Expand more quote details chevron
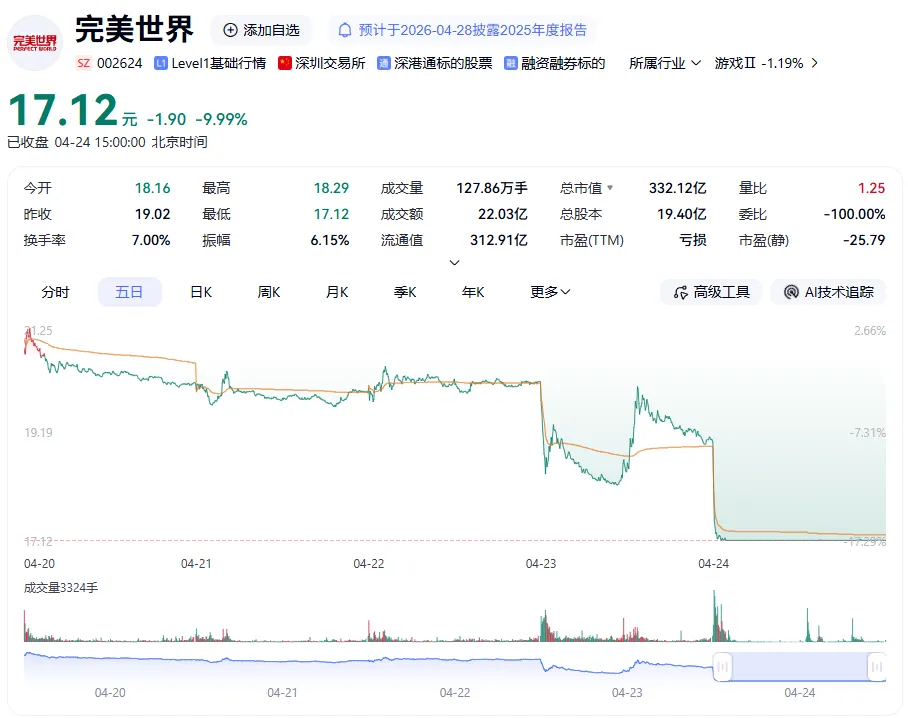 [455, 263]
